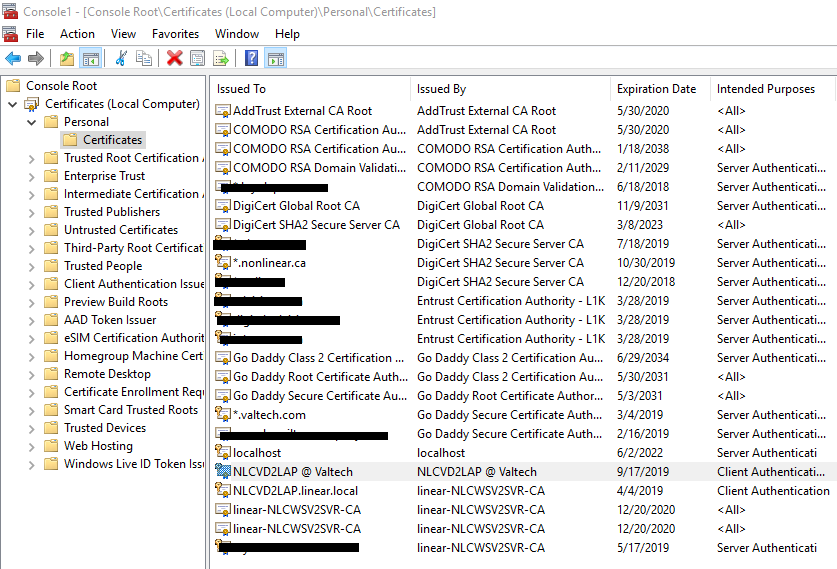Select Go Daddy Class 2 Certification row expiring 6/29/2034

point(523,358)
